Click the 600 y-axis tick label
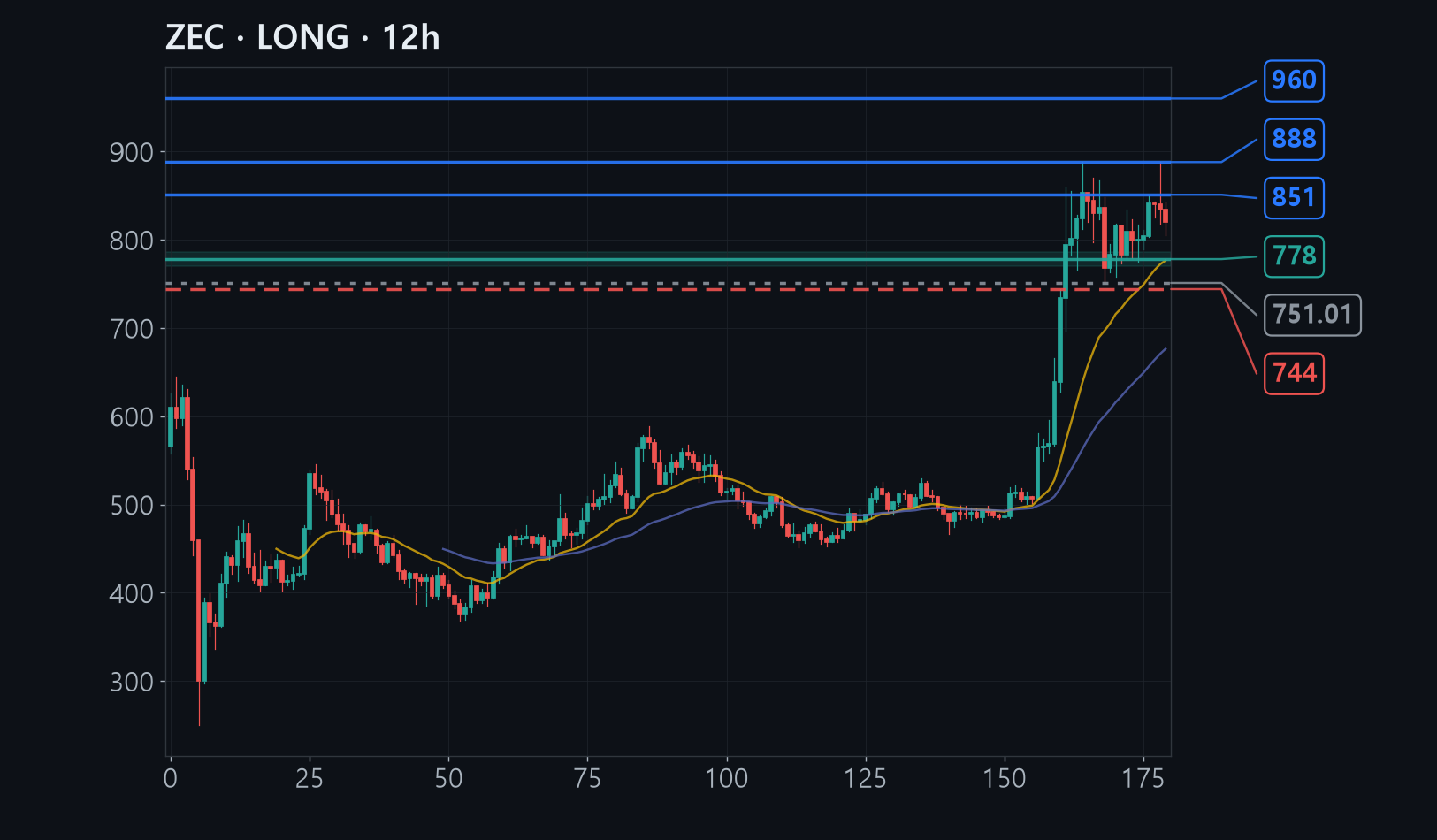This screenshot has height=840, width=1437. pyautogui.click(x=132, y=417)
